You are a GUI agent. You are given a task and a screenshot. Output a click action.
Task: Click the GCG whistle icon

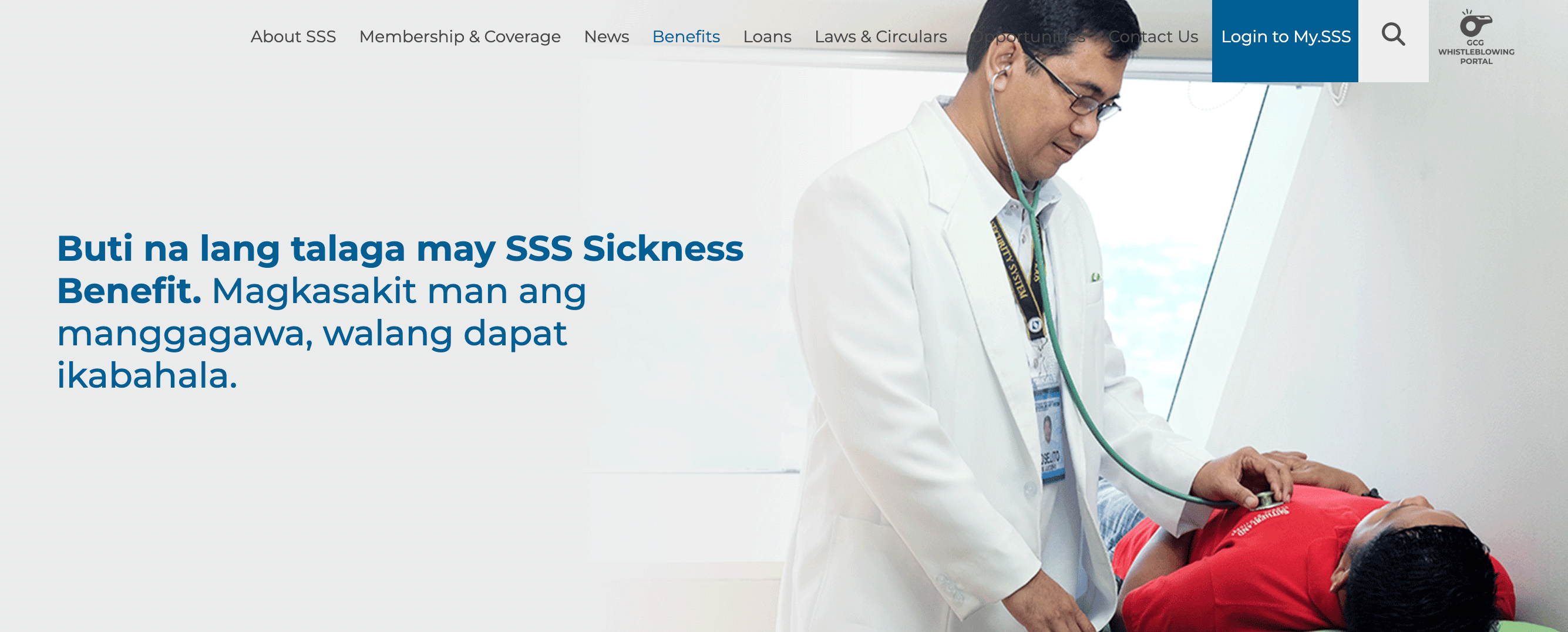(x=1475, y=23)
